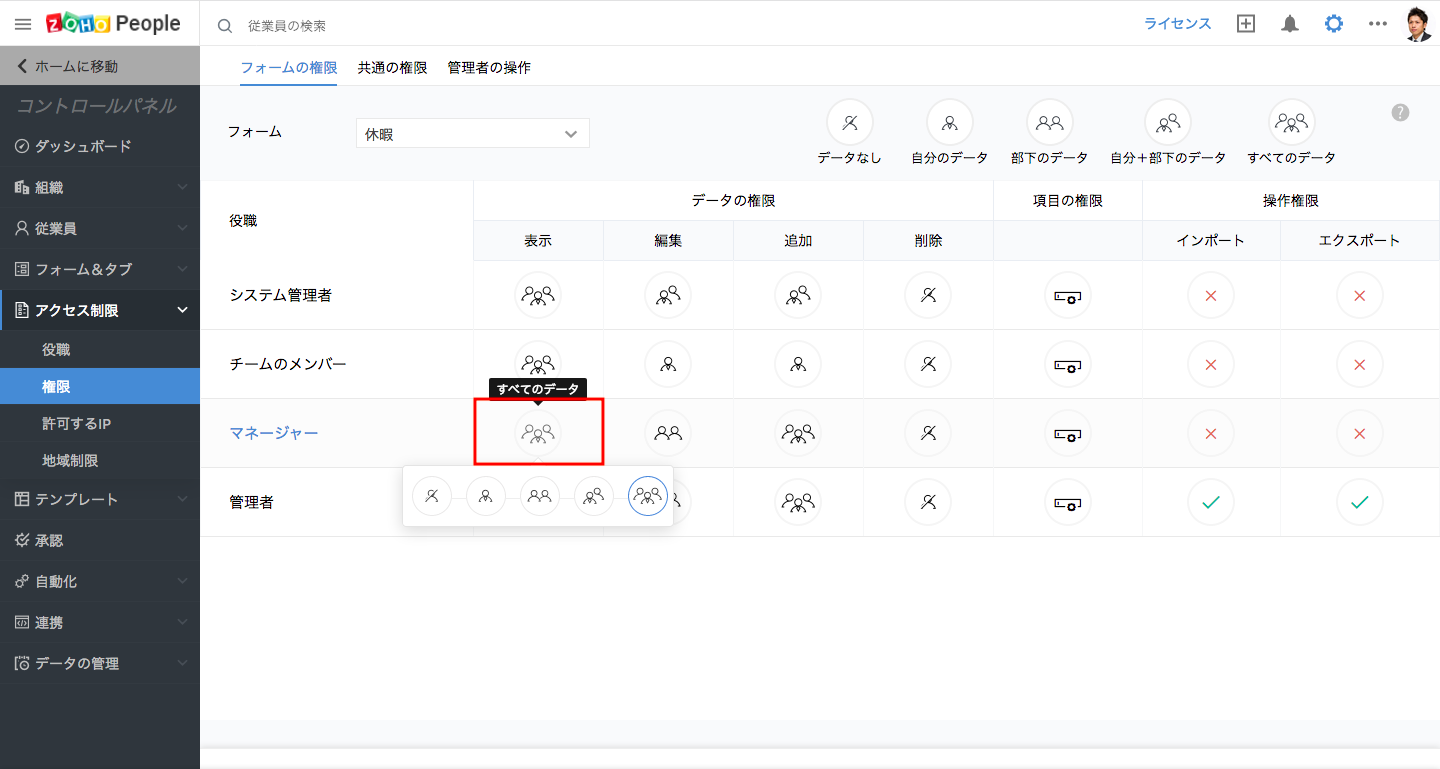Open the quick-add plus icon in the header

click(x=1246, y=24)
